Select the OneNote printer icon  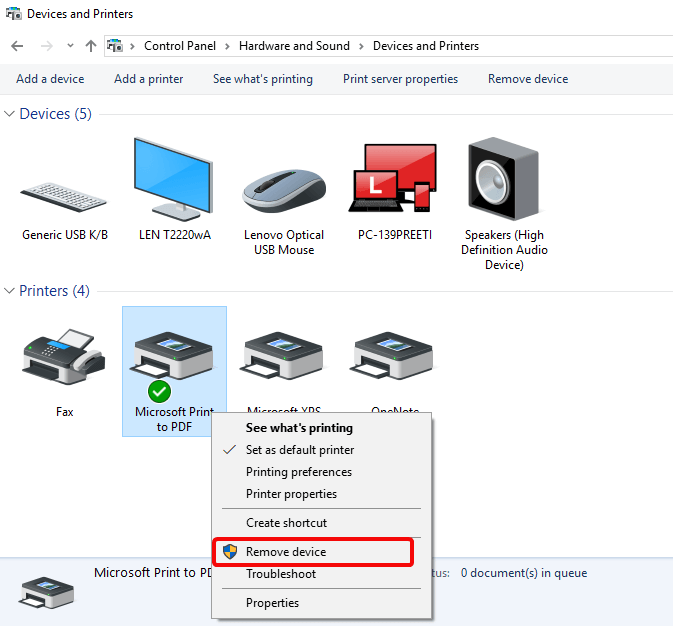(393, 356)
